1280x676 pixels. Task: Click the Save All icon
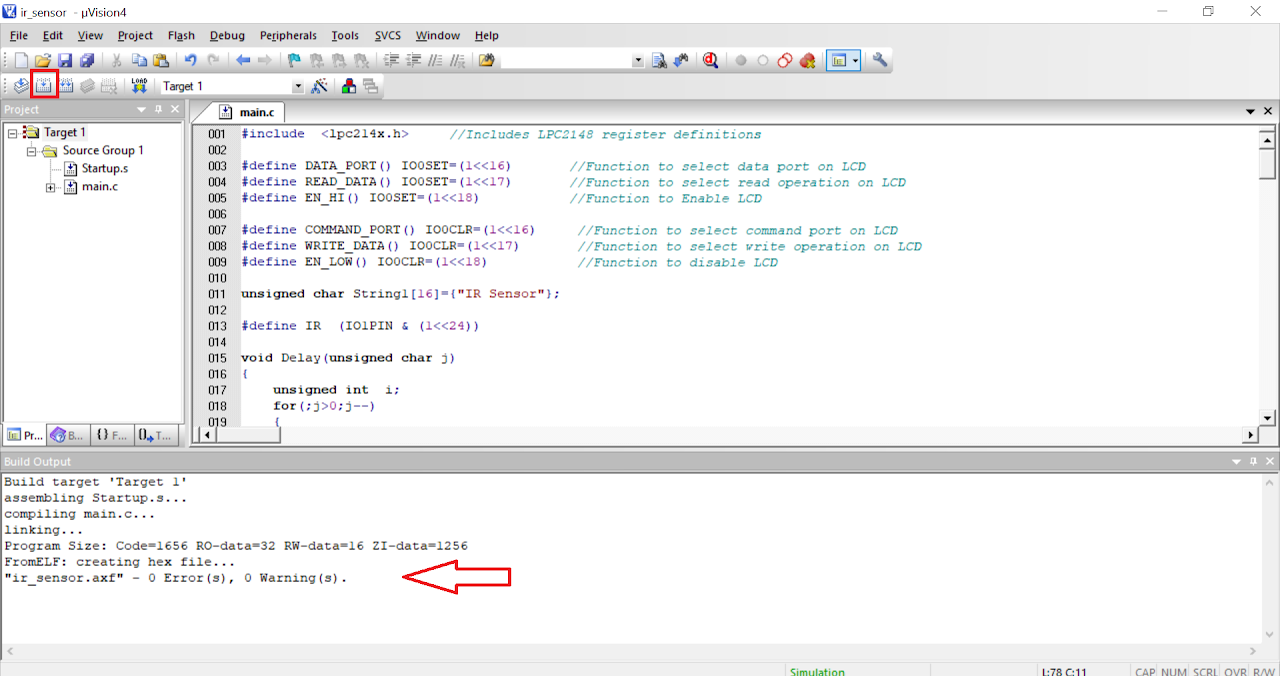pos(87,60)
